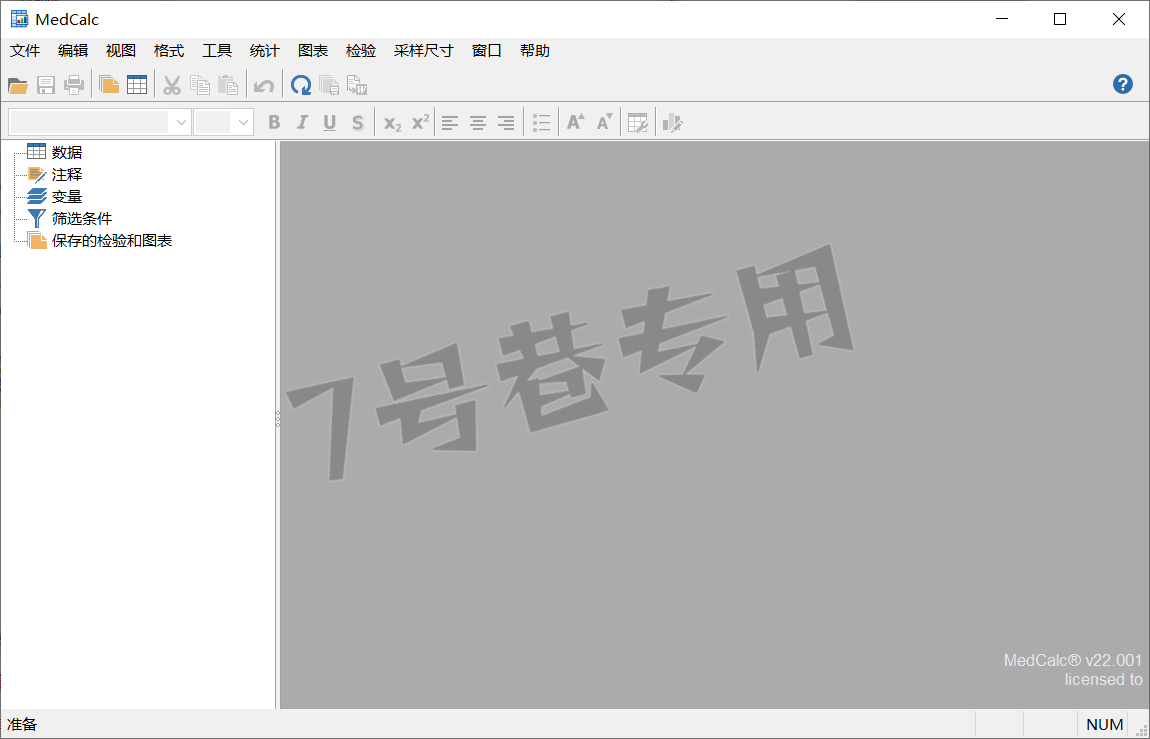Click the NUM status bar indicator
1150x739 pixels.
[x=1105, y=724]
